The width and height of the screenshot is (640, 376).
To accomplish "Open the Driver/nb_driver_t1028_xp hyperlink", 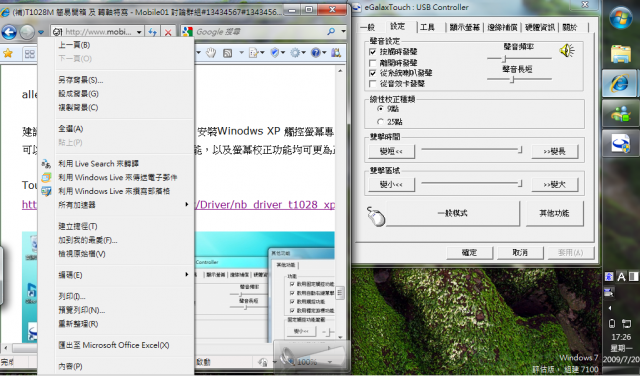I will coord(265,205).
